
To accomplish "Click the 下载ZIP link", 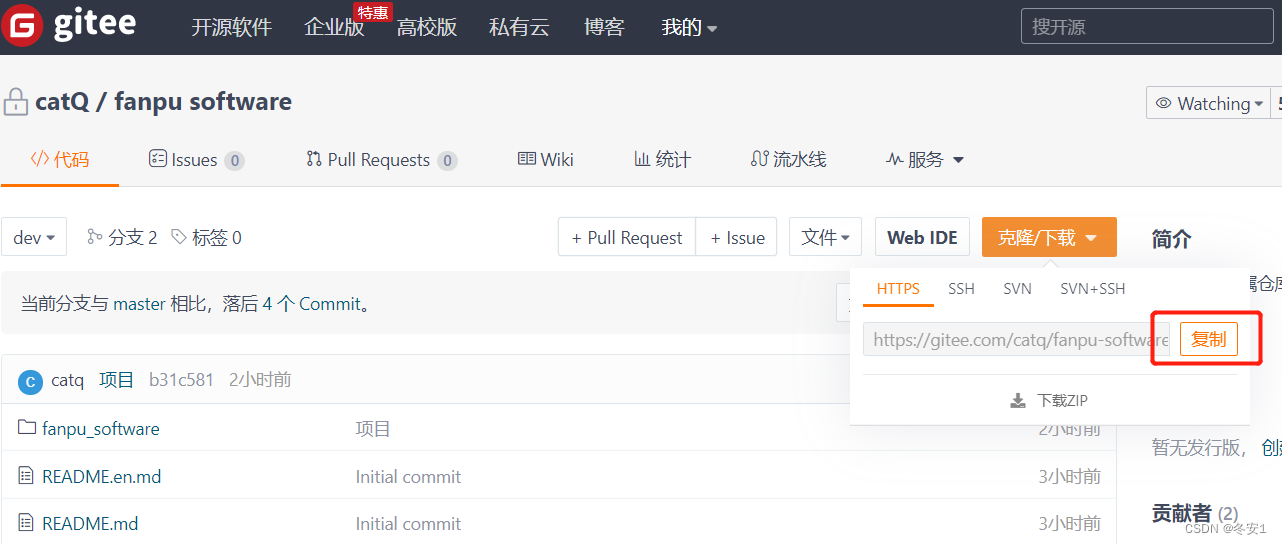I will pos(1049,401).
